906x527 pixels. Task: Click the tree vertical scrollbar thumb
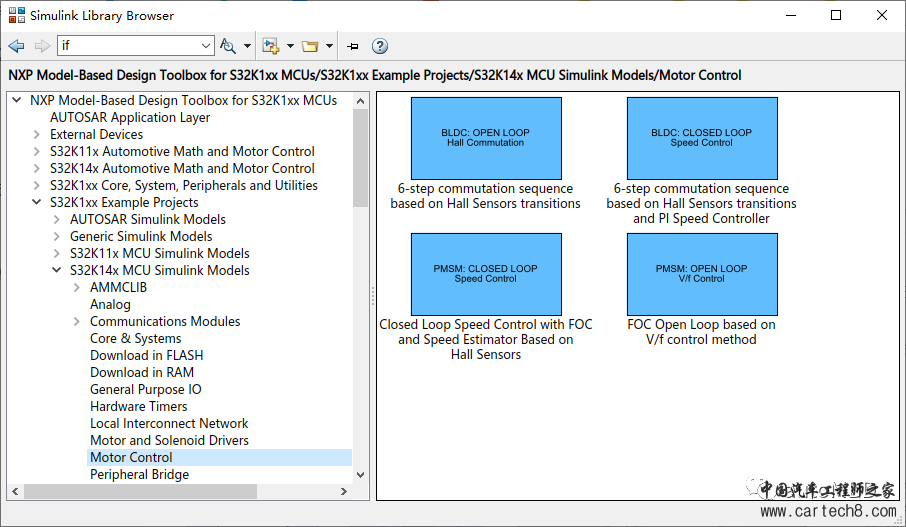pos(361,158)
